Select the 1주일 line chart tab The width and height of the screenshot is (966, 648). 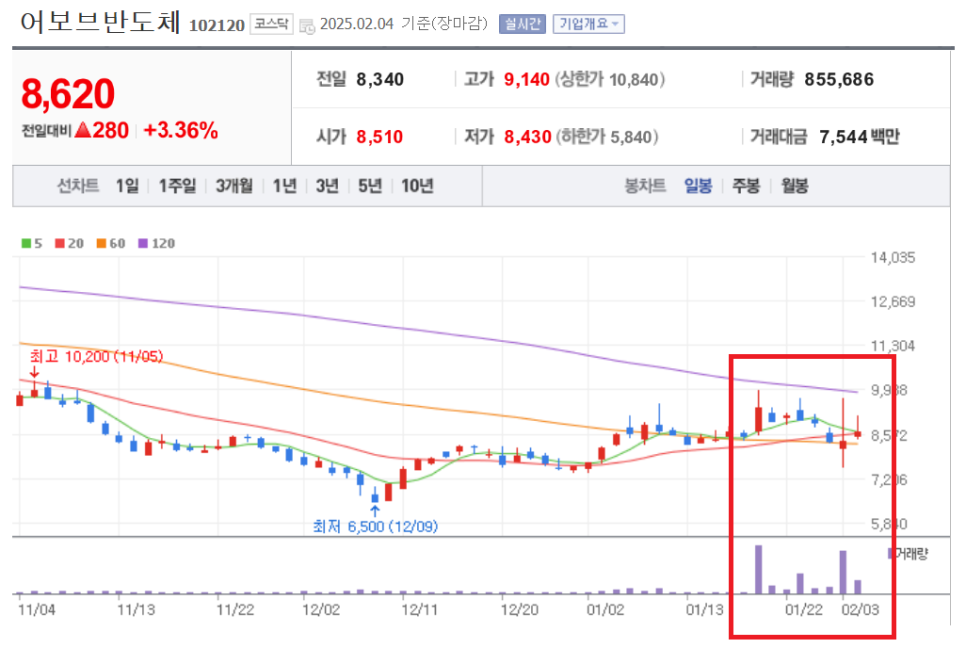click(177, 185)
